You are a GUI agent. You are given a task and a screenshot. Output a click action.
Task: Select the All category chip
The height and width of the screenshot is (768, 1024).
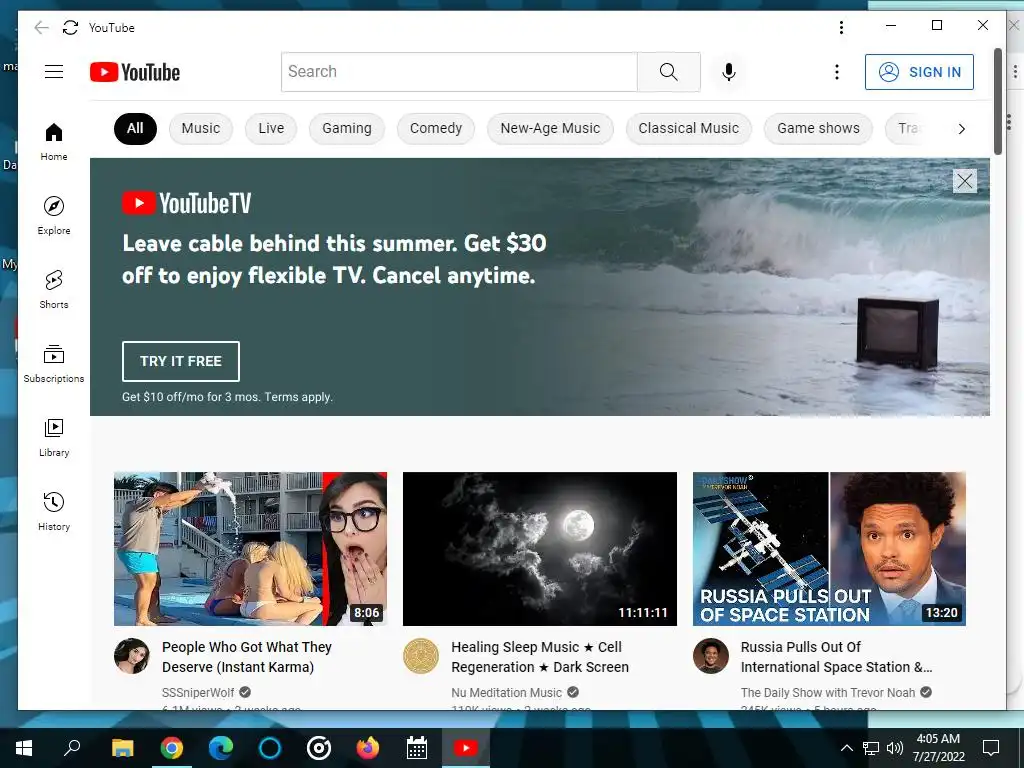click(135, 129)
